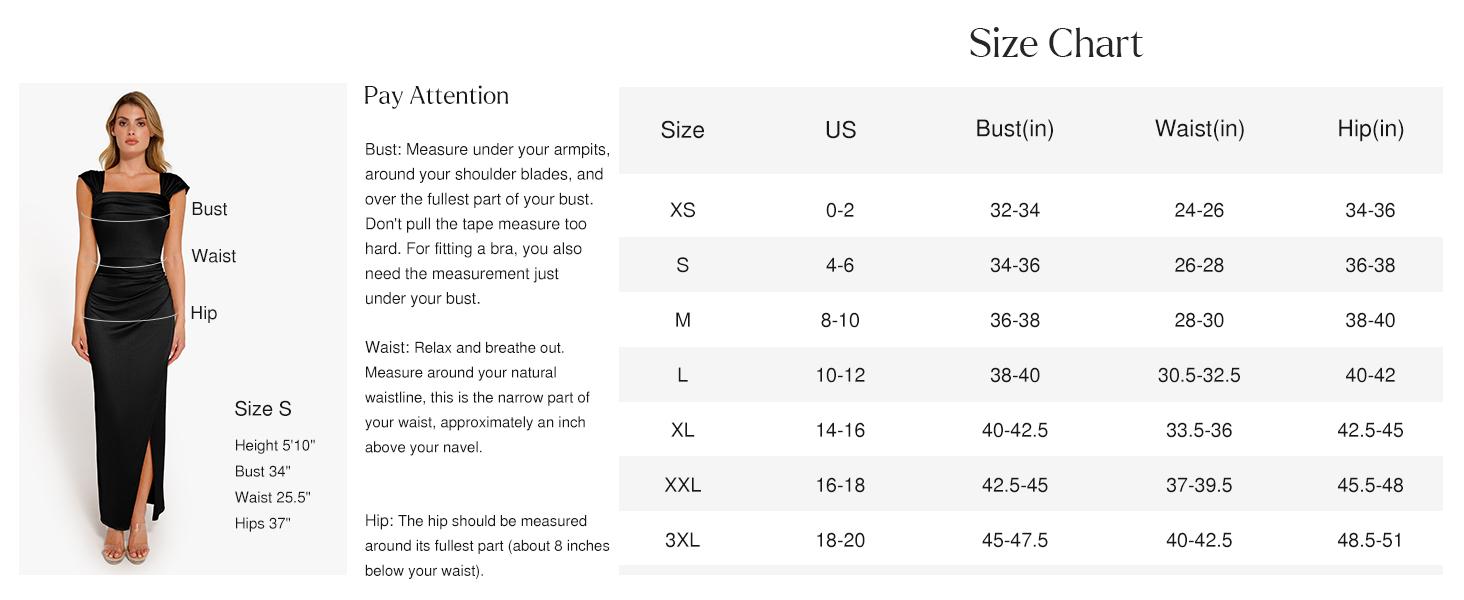1464x600 pixels.
Task: Click the Bust label beside model
Action: pyautogui.click(x=210, y=209)
